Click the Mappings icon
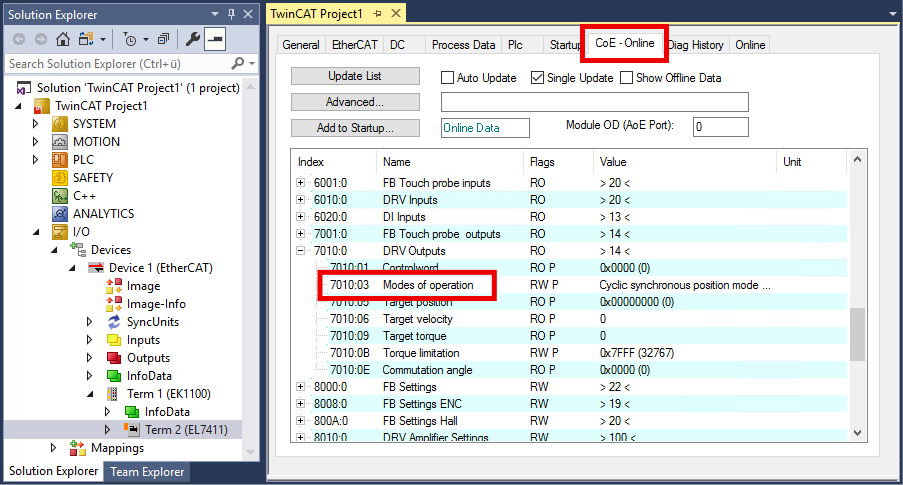903x485 pixels. (78, 448)
